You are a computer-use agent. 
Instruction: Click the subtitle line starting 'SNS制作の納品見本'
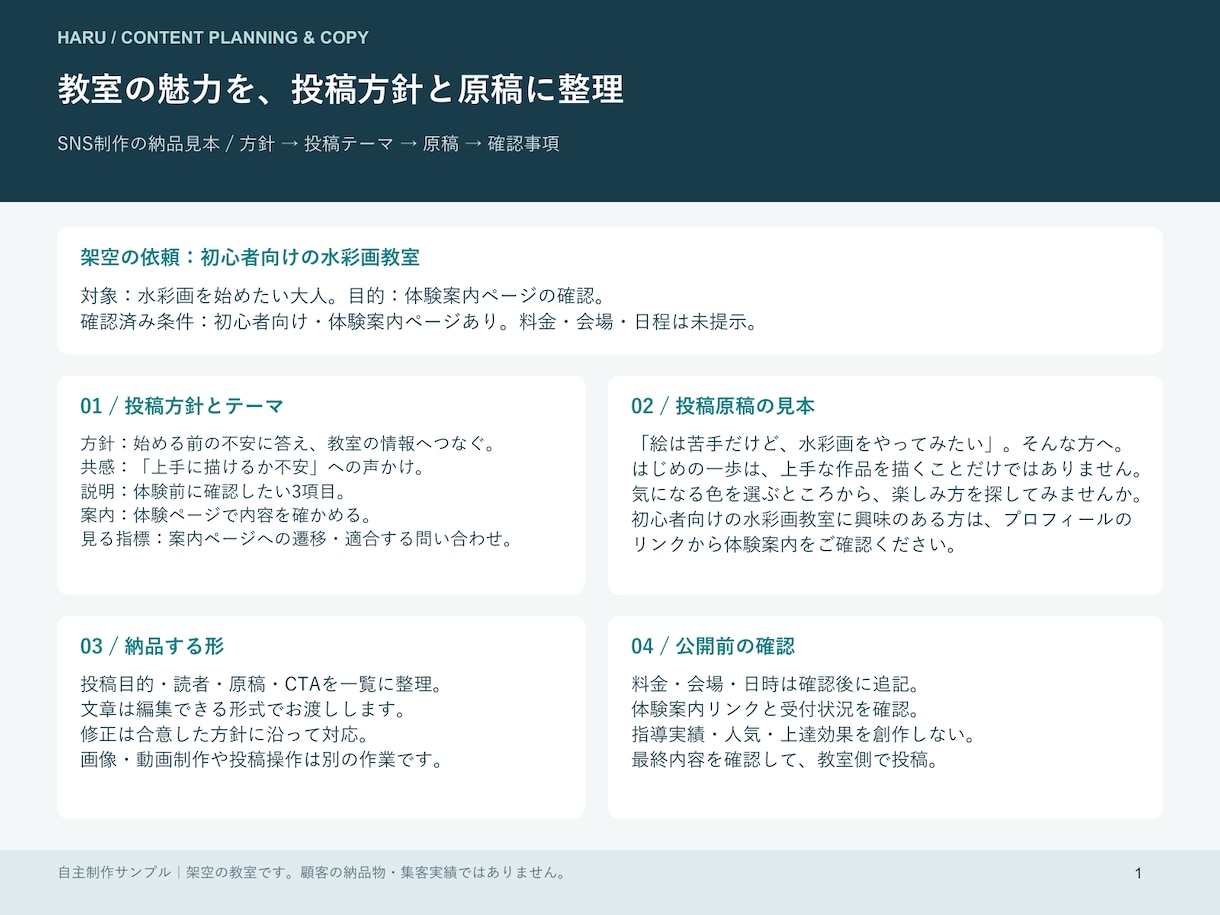(x=308, y=143)
